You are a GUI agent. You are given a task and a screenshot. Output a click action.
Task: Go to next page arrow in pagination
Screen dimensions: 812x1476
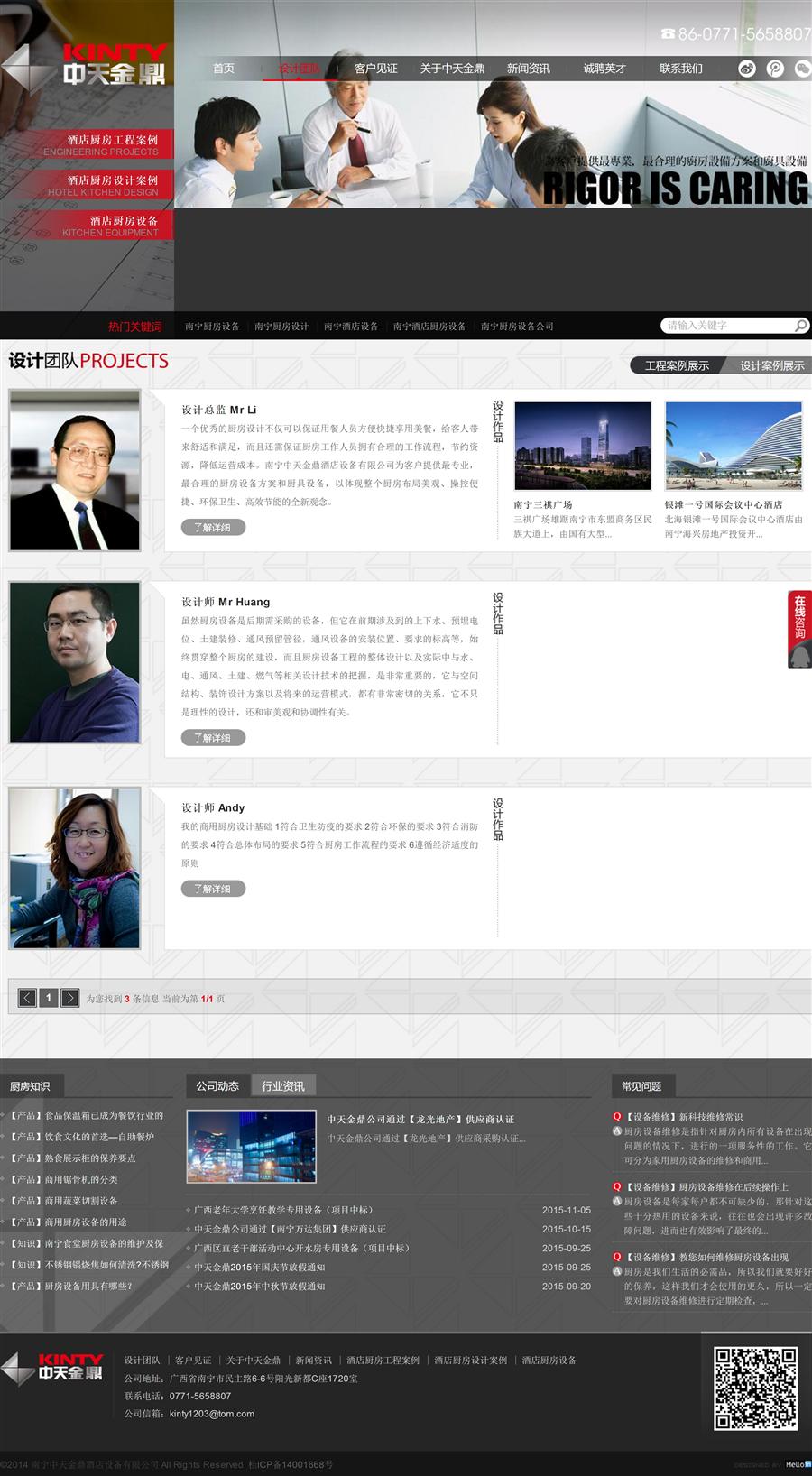click(x=69, y=998)
